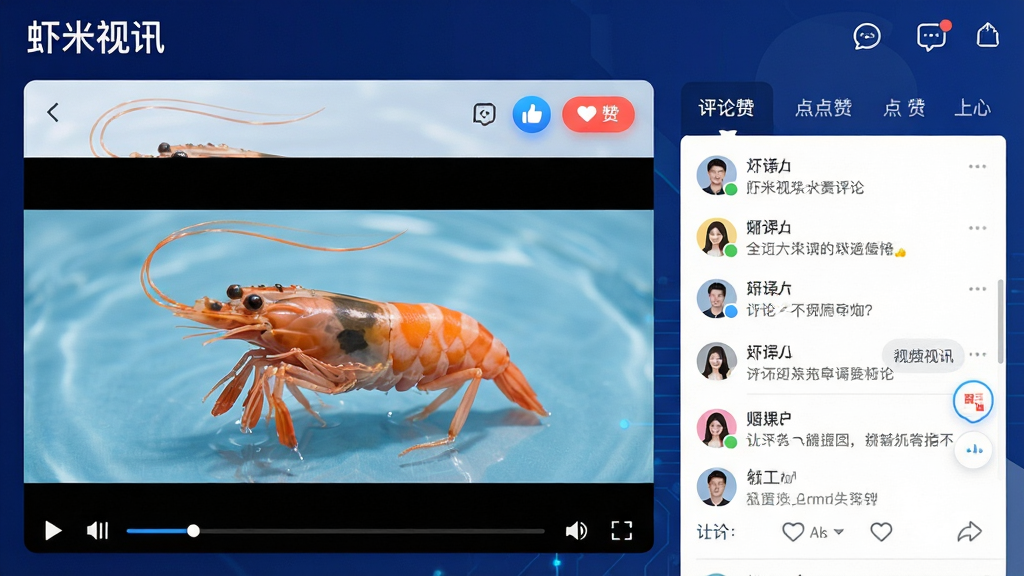Play the shrimp video
This screenshot has height=576, width=1024.
click(53, 531)
